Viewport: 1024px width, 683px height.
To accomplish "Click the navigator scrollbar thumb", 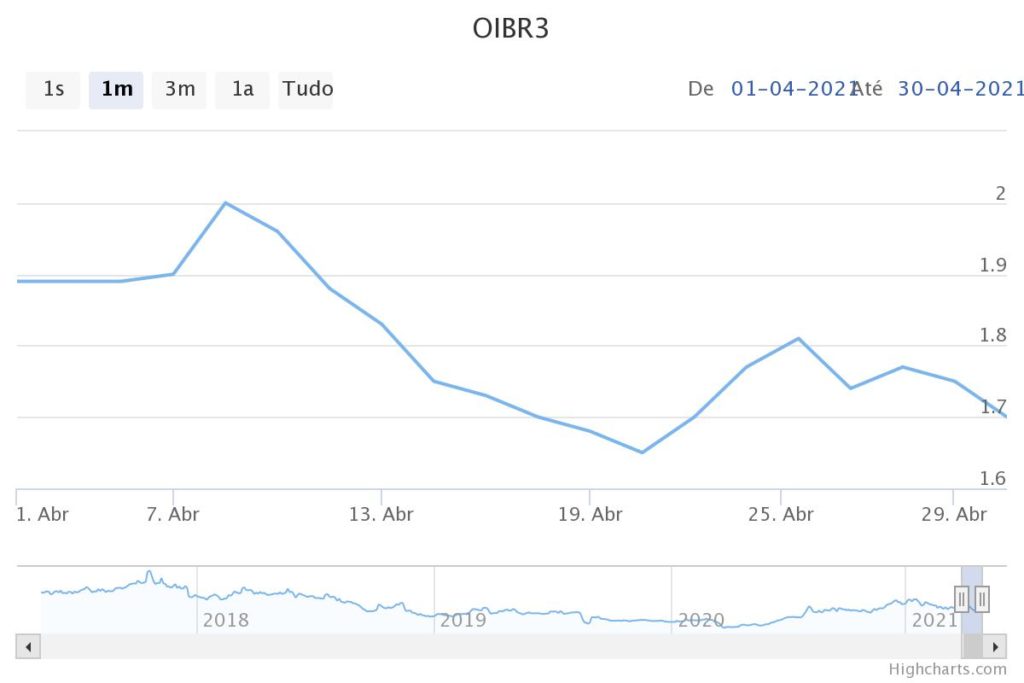I will pyautogui.click(x=972, y=646).
